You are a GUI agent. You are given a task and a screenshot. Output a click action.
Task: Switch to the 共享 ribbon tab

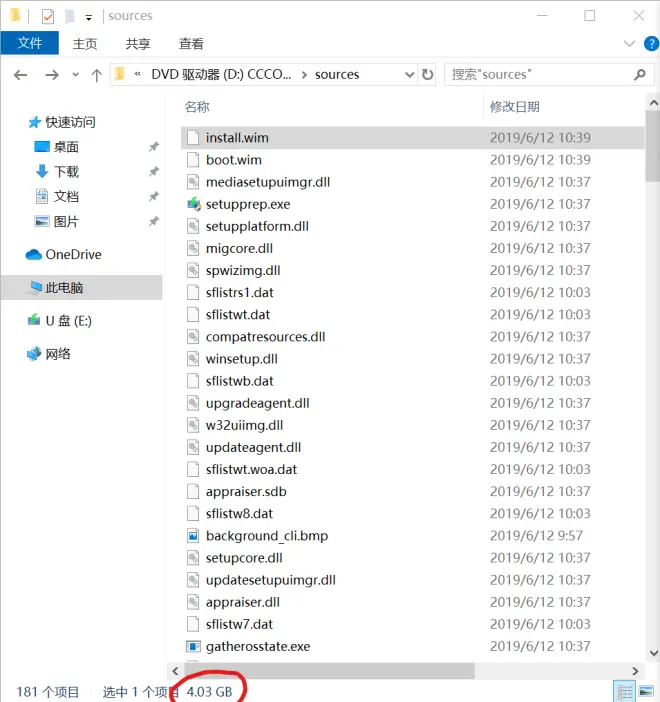click(x=138, y=43)
